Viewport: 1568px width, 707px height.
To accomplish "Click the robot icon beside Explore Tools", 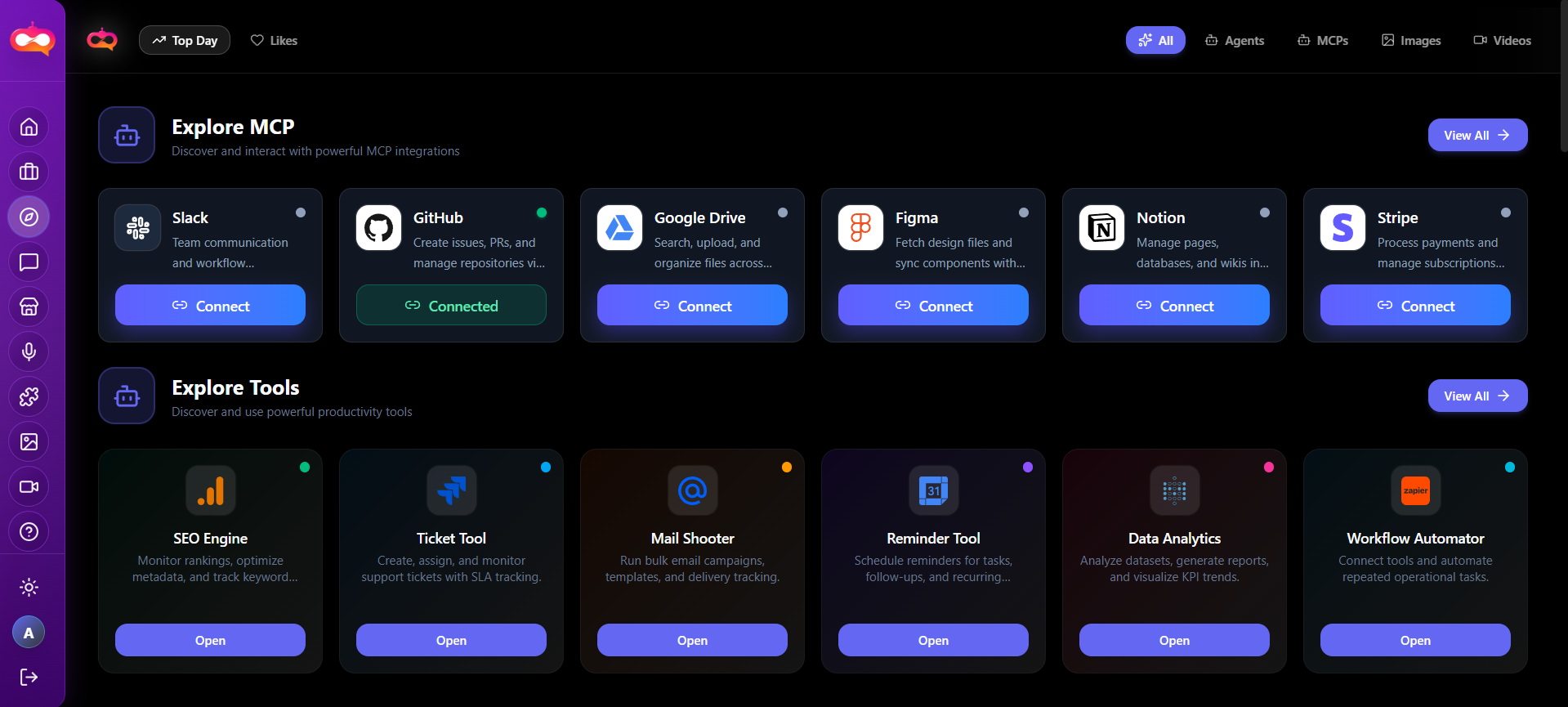I will coord(127,396).
